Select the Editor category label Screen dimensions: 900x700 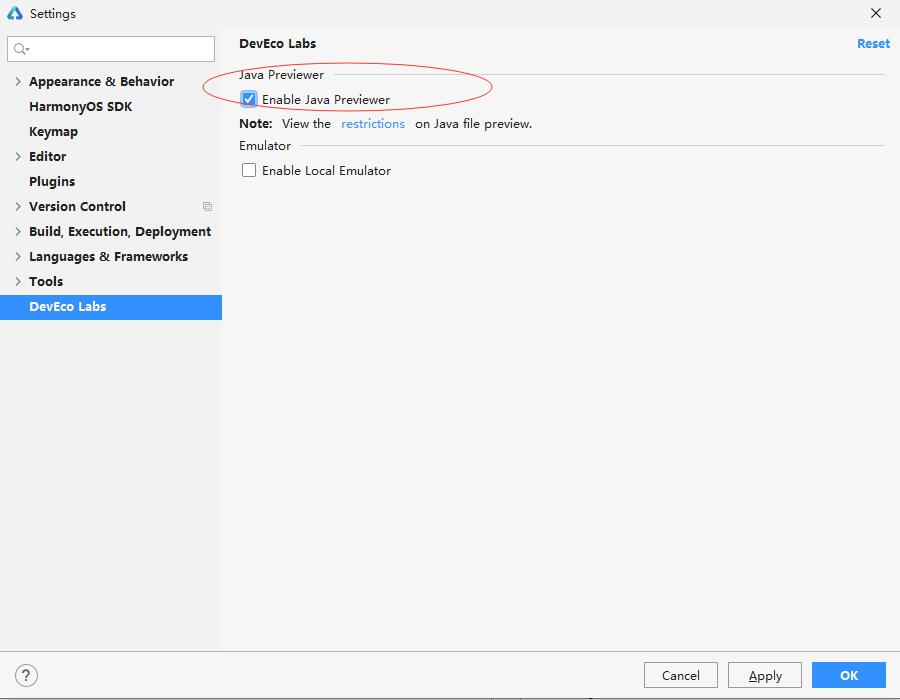point(48,157)
